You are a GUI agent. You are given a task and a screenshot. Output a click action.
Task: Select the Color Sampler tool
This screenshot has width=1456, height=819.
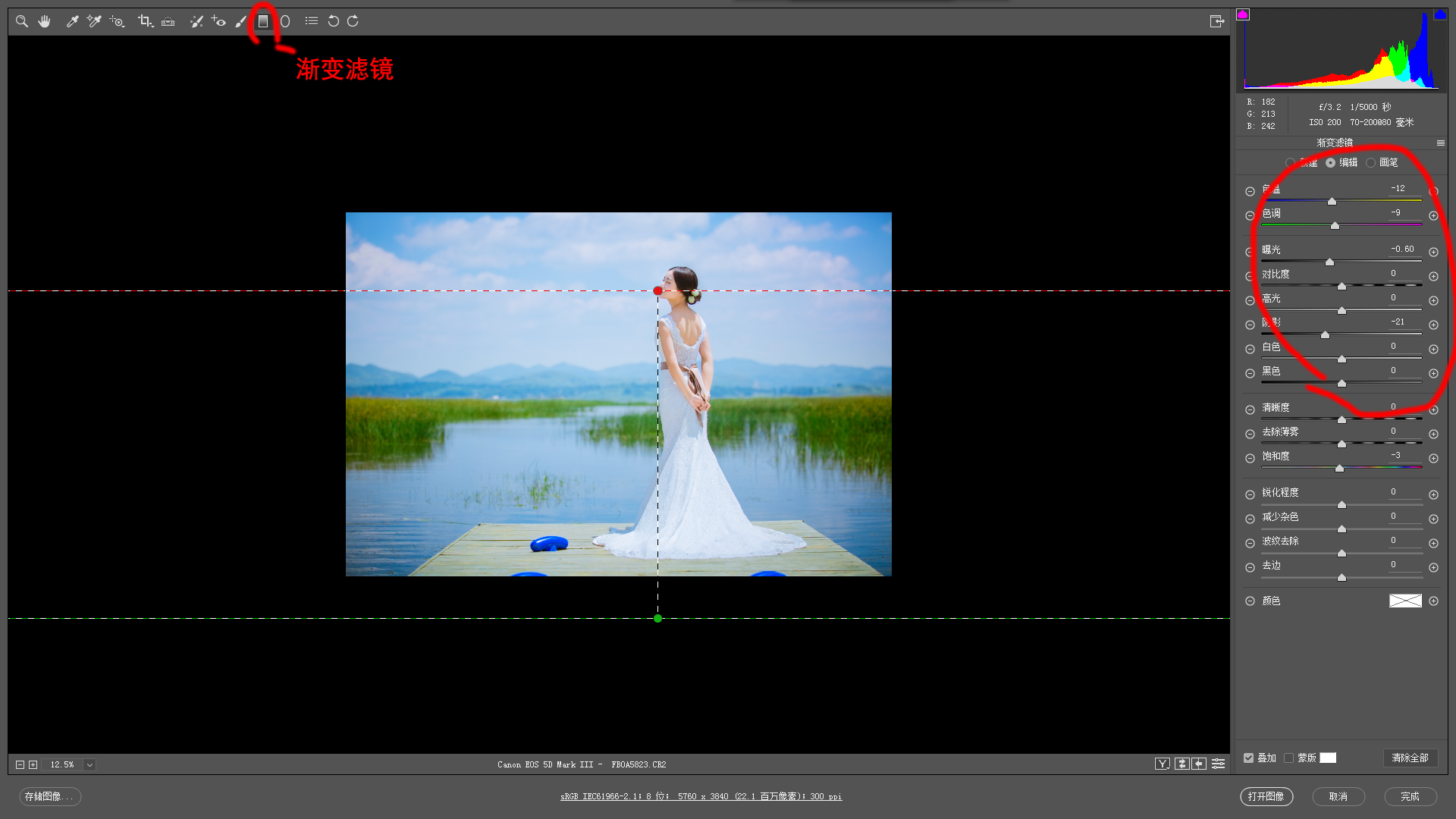pos(94,21)
